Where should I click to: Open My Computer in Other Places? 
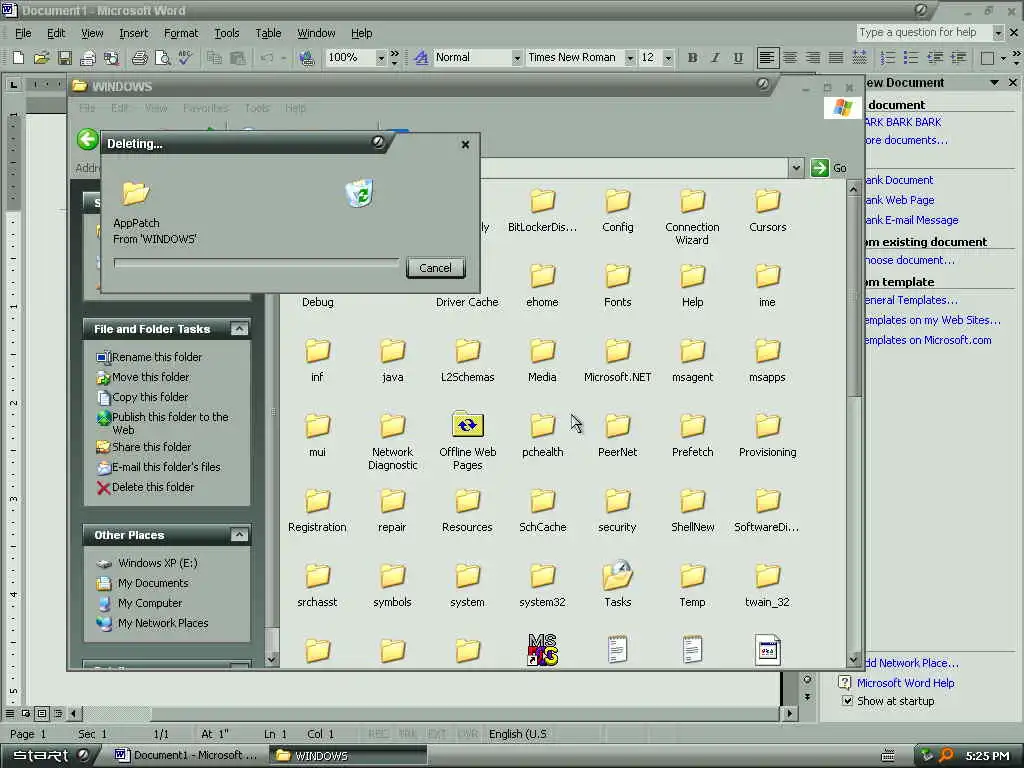(x=140, y=603)
